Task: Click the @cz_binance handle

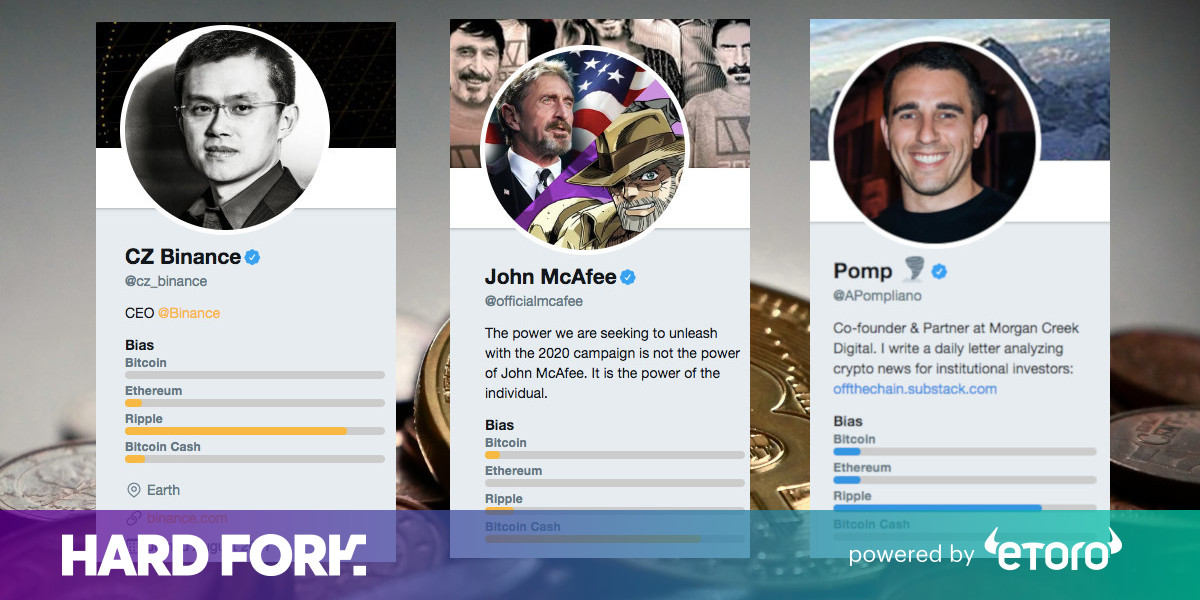Action: click(x=166, y=282)
